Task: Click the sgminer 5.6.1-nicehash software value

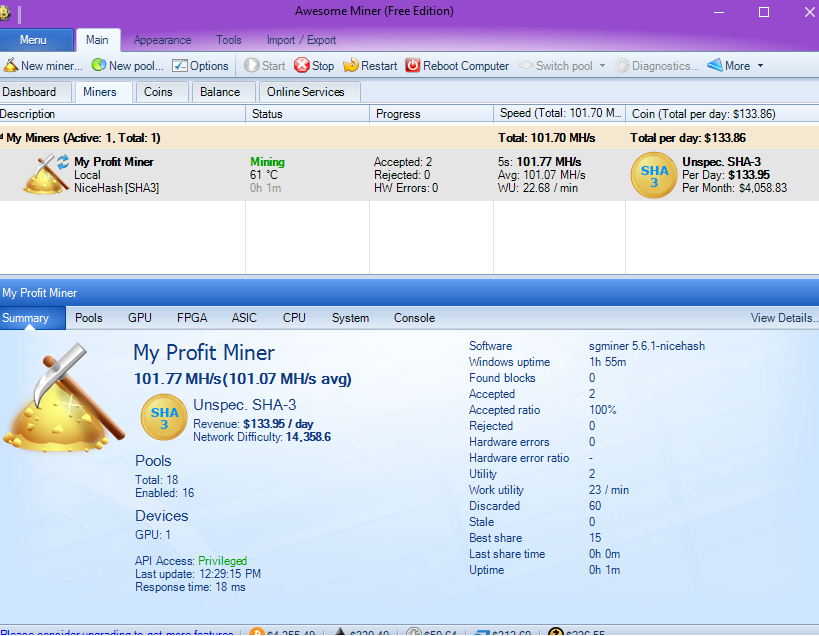Action: click(647, 346)
